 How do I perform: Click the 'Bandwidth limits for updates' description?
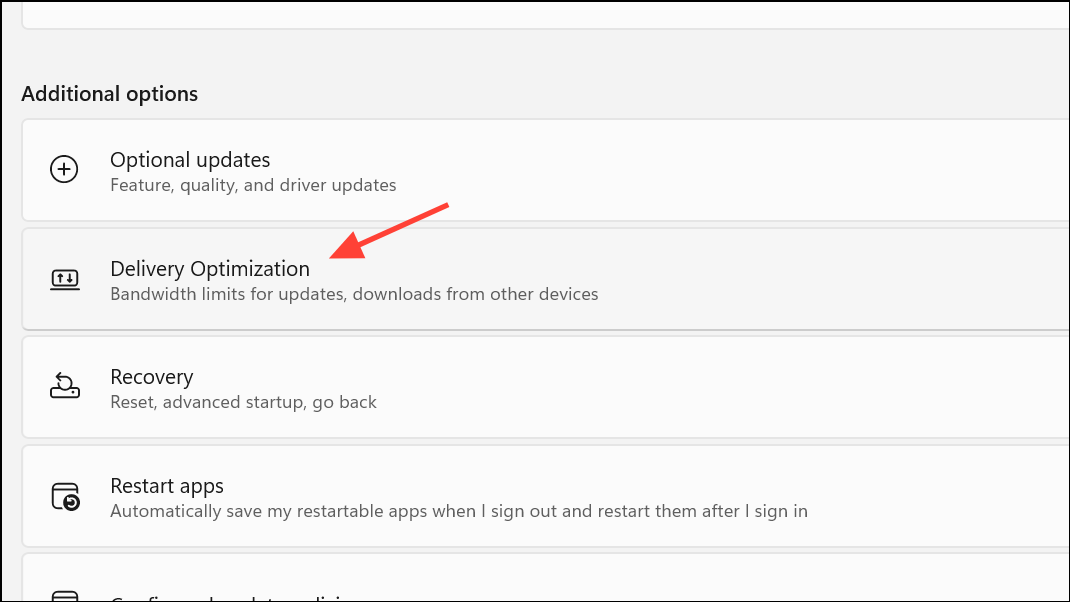[353, 293]
